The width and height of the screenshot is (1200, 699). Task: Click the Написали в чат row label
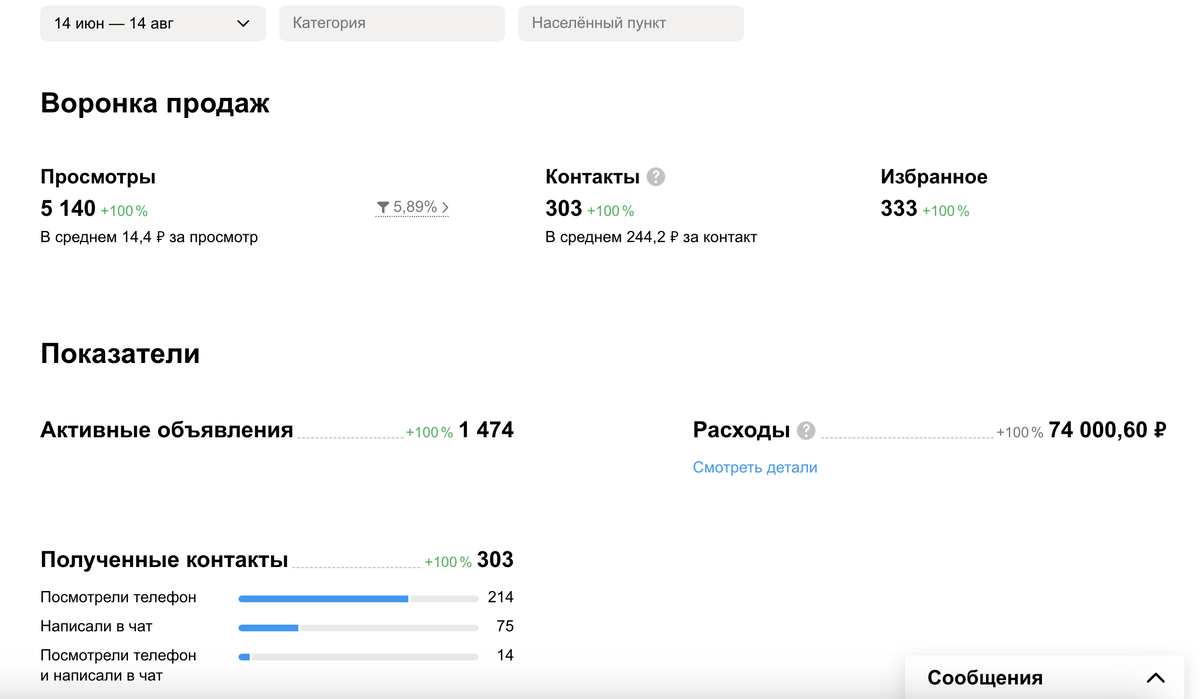(x=96, y=626)
